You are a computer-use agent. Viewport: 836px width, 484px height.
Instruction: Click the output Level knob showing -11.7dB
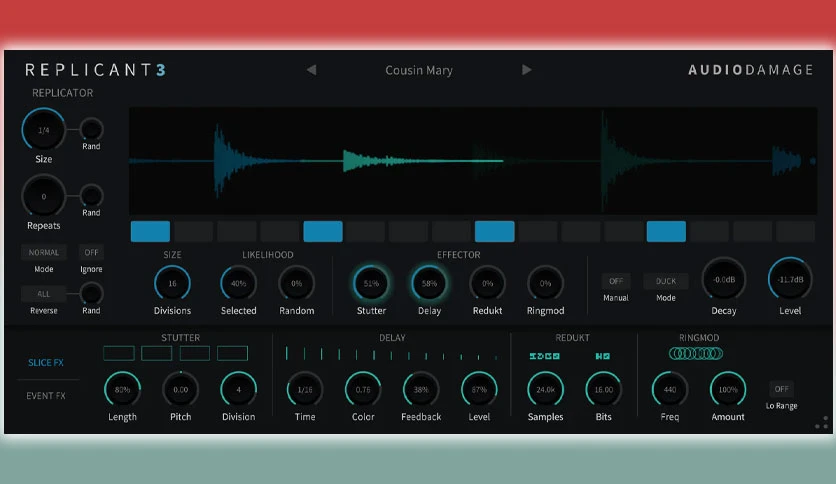point(790,279)
